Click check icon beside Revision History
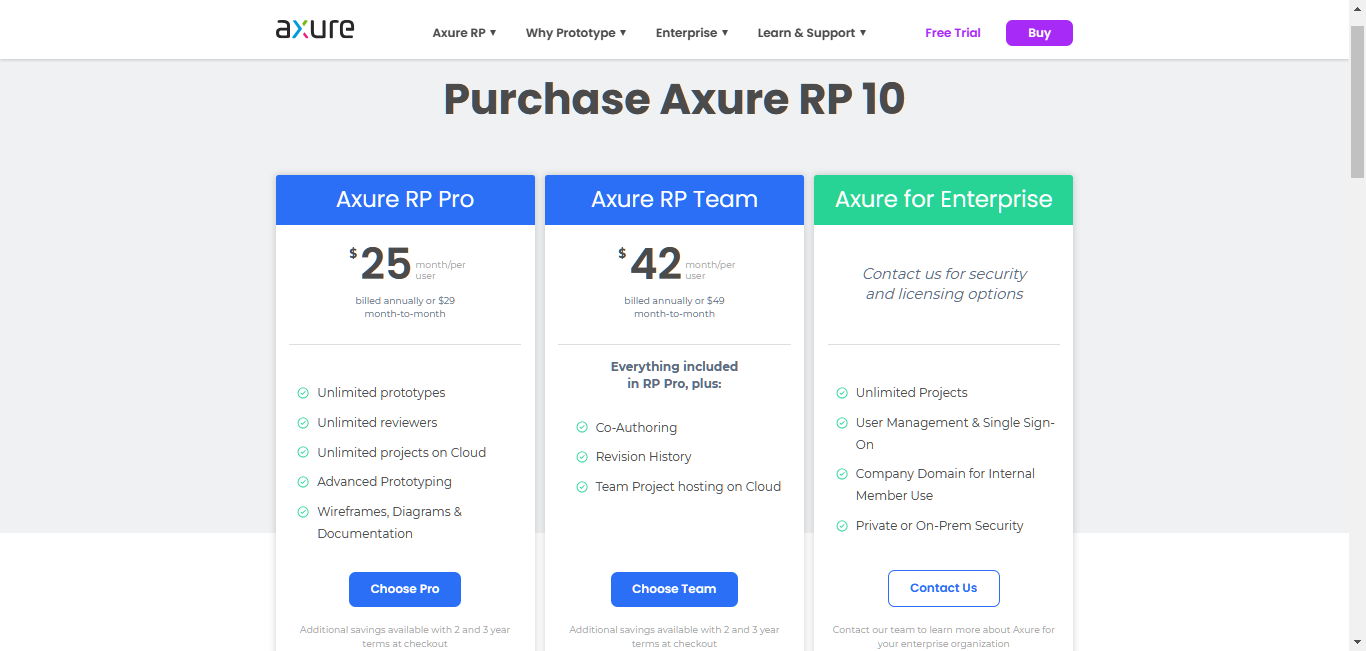 [582, 457]
